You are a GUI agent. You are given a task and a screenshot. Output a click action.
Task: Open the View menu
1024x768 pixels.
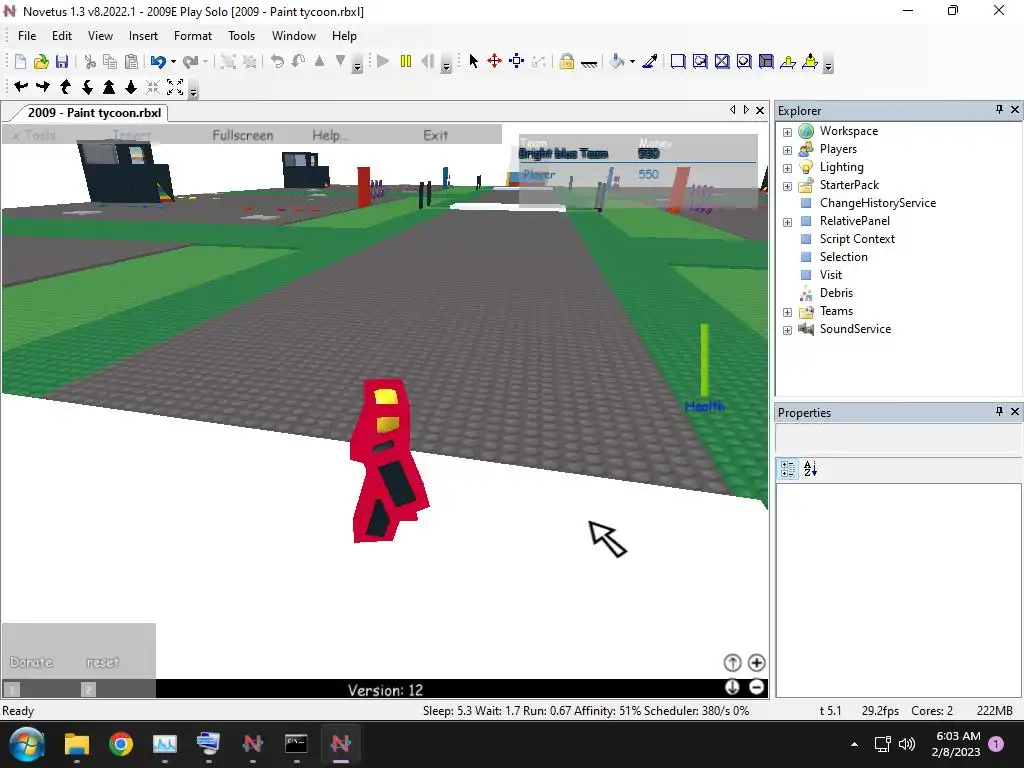101,36
